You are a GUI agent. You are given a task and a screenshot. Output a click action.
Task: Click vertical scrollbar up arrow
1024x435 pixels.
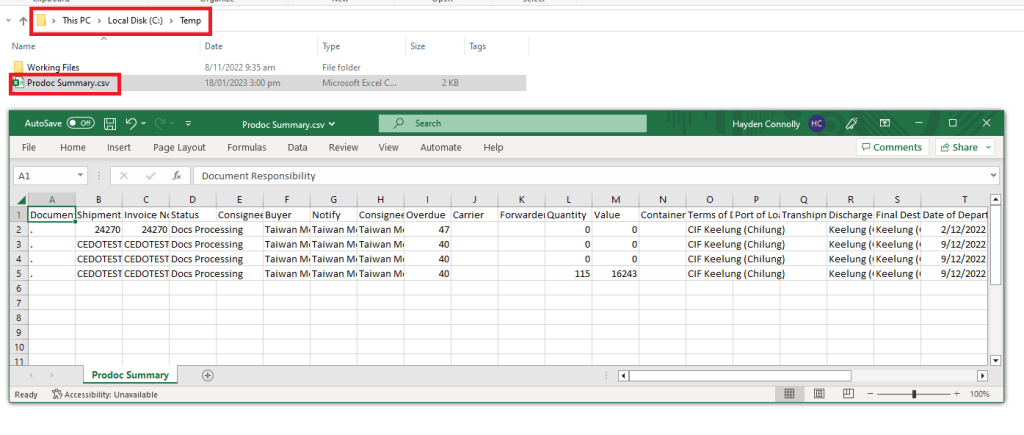(995, 199)
